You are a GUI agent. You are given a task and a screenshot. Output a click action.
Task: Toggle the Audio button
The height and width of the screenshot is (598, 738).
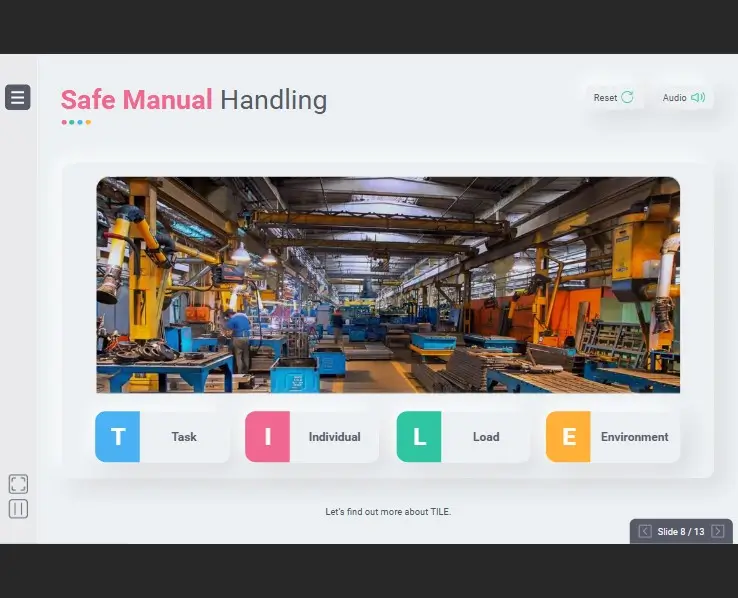(x=683, y=97)
